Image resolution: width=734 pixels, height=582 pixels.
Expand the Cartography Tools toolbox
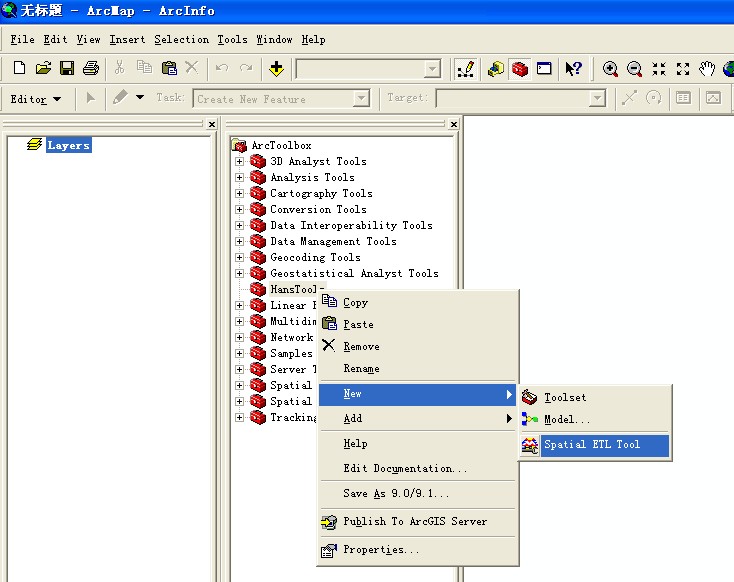coord(239,193)
